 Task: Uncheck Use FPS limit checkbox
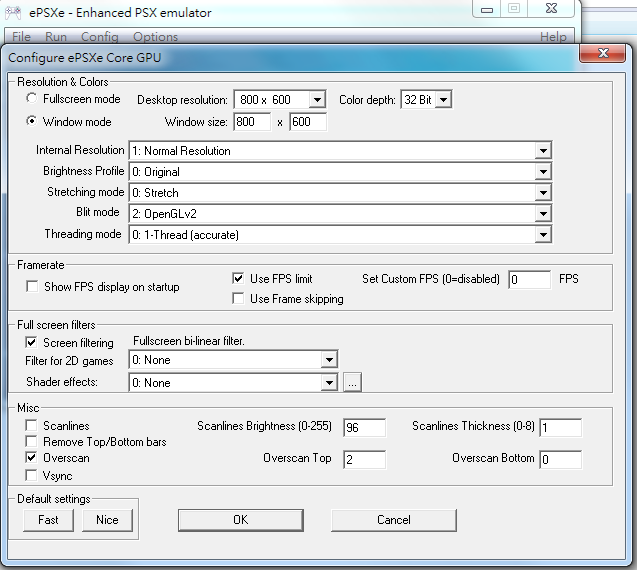pyautogui.click(x=238, y=278)
